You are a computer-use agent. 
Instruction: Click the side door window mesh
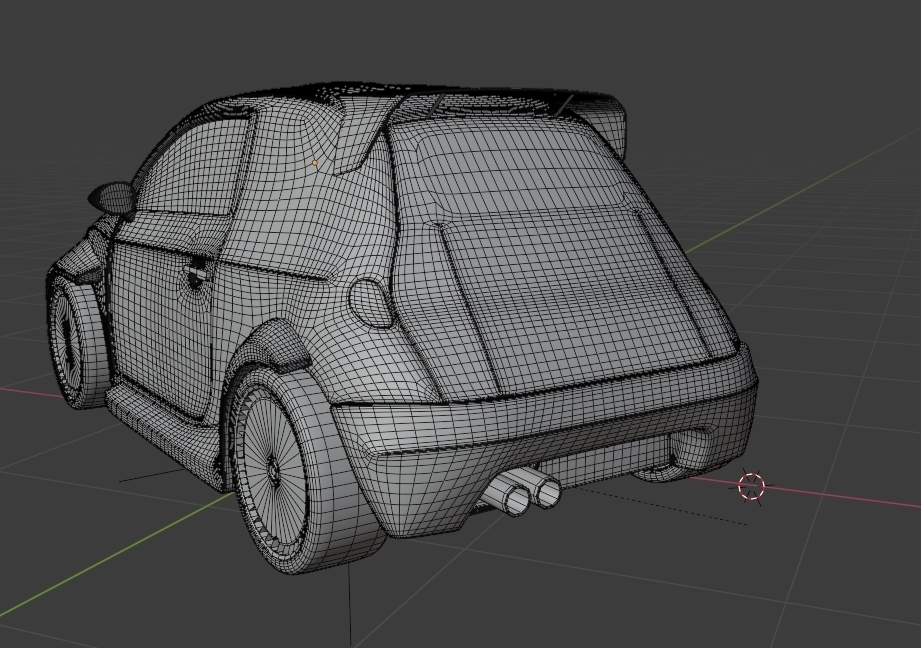coord(194,166)
